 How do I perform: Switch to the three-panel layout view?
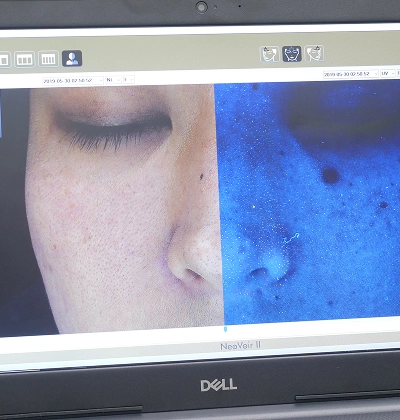tap(25, 60)
